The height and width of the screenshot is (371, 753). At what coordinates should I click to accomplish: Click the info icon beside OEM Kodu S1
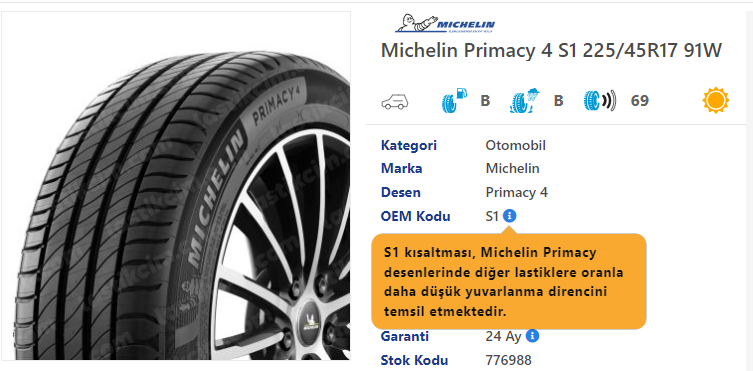[510, 216]
